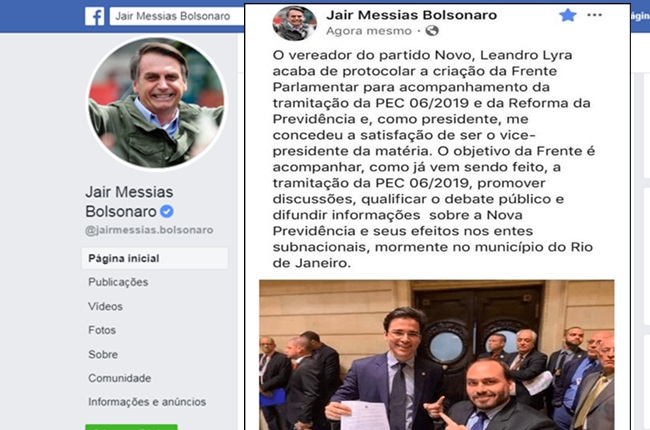
Task: Click the post author name link
Action: click(x=412, y=15)
